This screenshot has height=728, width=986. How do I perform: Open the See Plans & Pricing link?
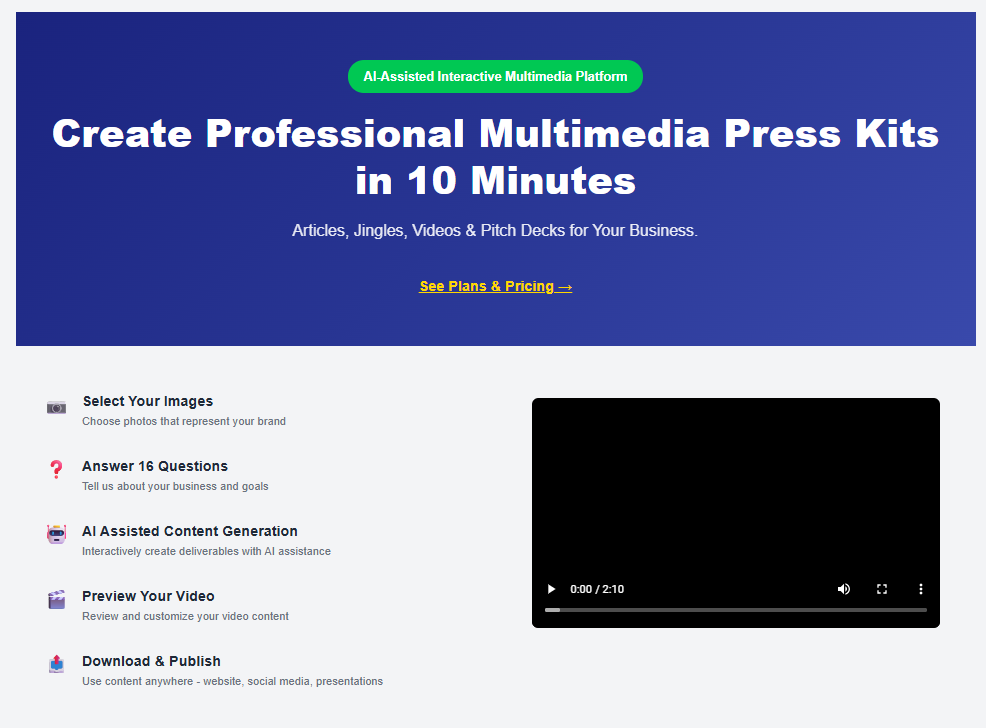tap(495, 286)
